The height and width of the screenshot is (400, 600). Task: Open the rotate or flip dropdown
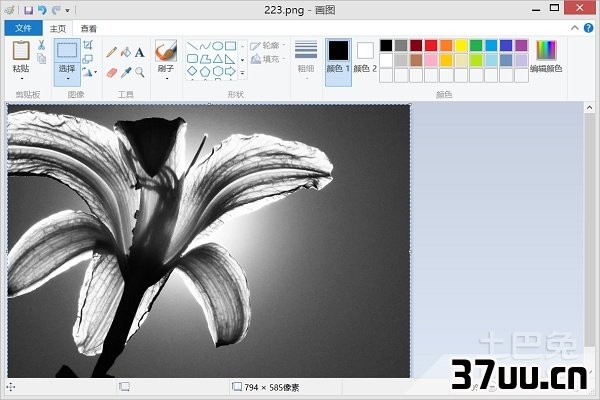tap(90, 72)
